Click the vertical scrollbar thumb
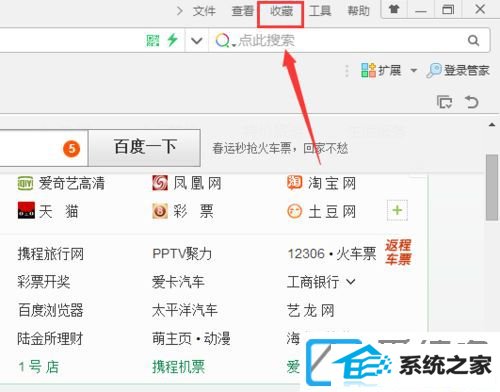Viewport: 500px width, 392px height. (491, 187)
